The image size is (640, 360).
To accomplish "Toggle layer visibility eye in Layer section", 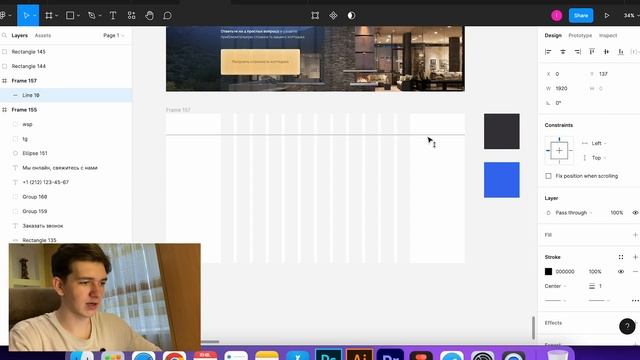I will tap(635, 213).
